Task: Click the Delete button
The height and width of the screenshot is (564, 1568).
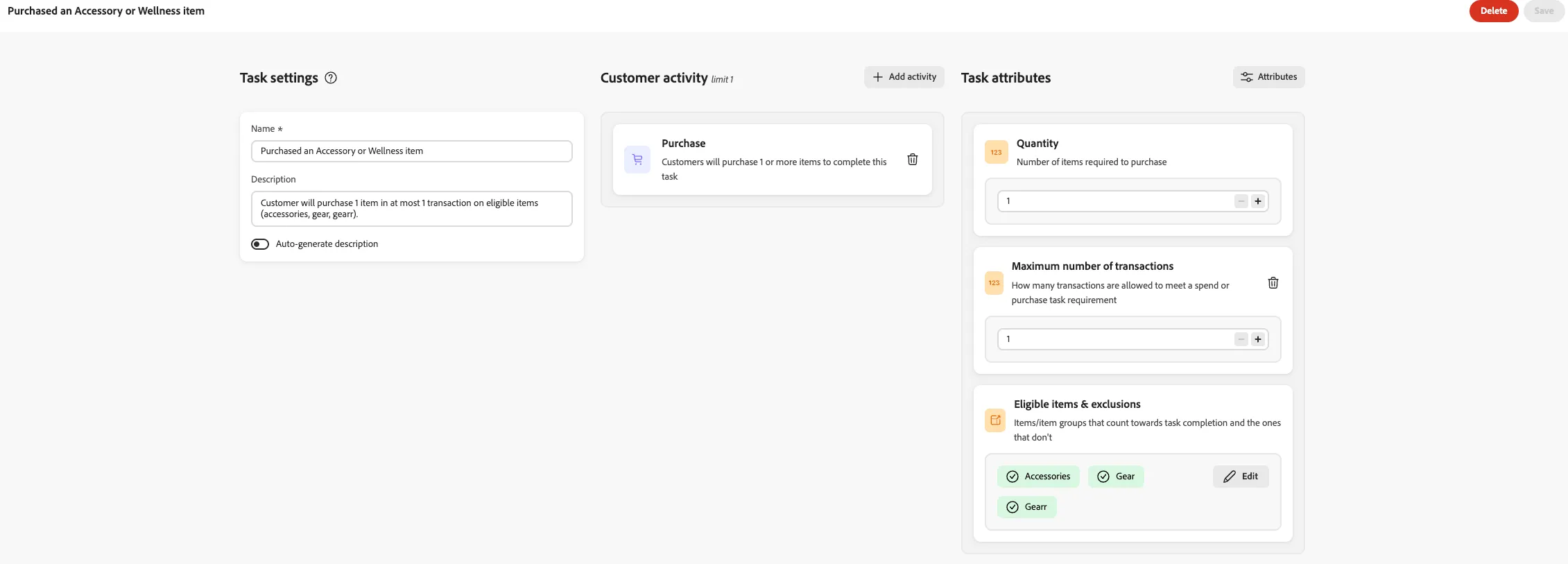Action: pyautogui.click(x=1494, y=11)
